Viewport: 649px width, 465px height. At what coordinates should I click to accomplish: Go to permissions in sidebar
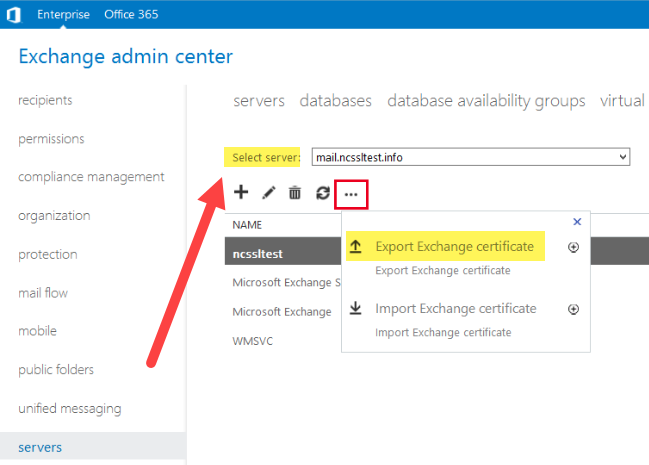click(51, 139)
